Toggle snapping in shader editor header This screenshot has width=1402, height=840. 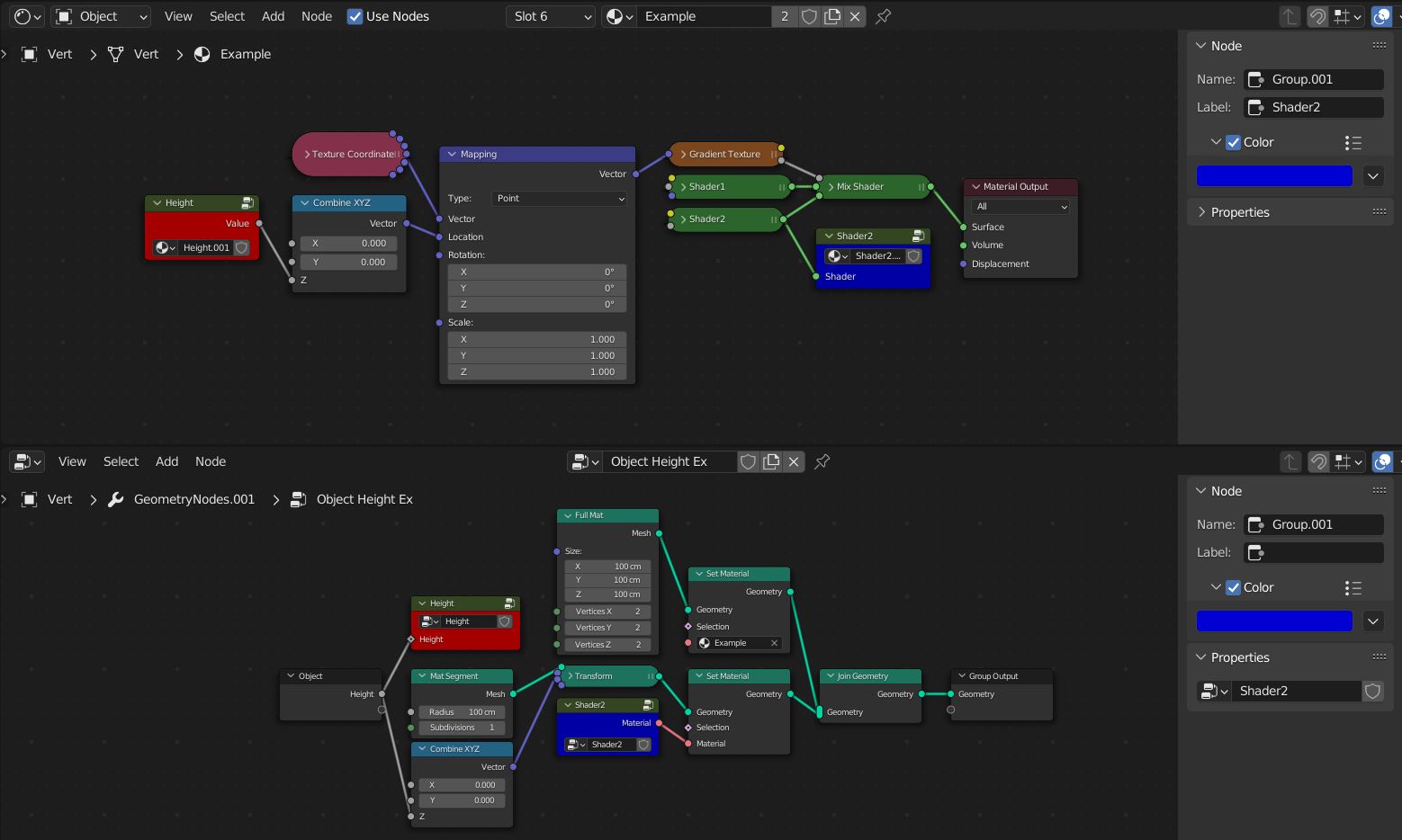tap(1317, 16)
